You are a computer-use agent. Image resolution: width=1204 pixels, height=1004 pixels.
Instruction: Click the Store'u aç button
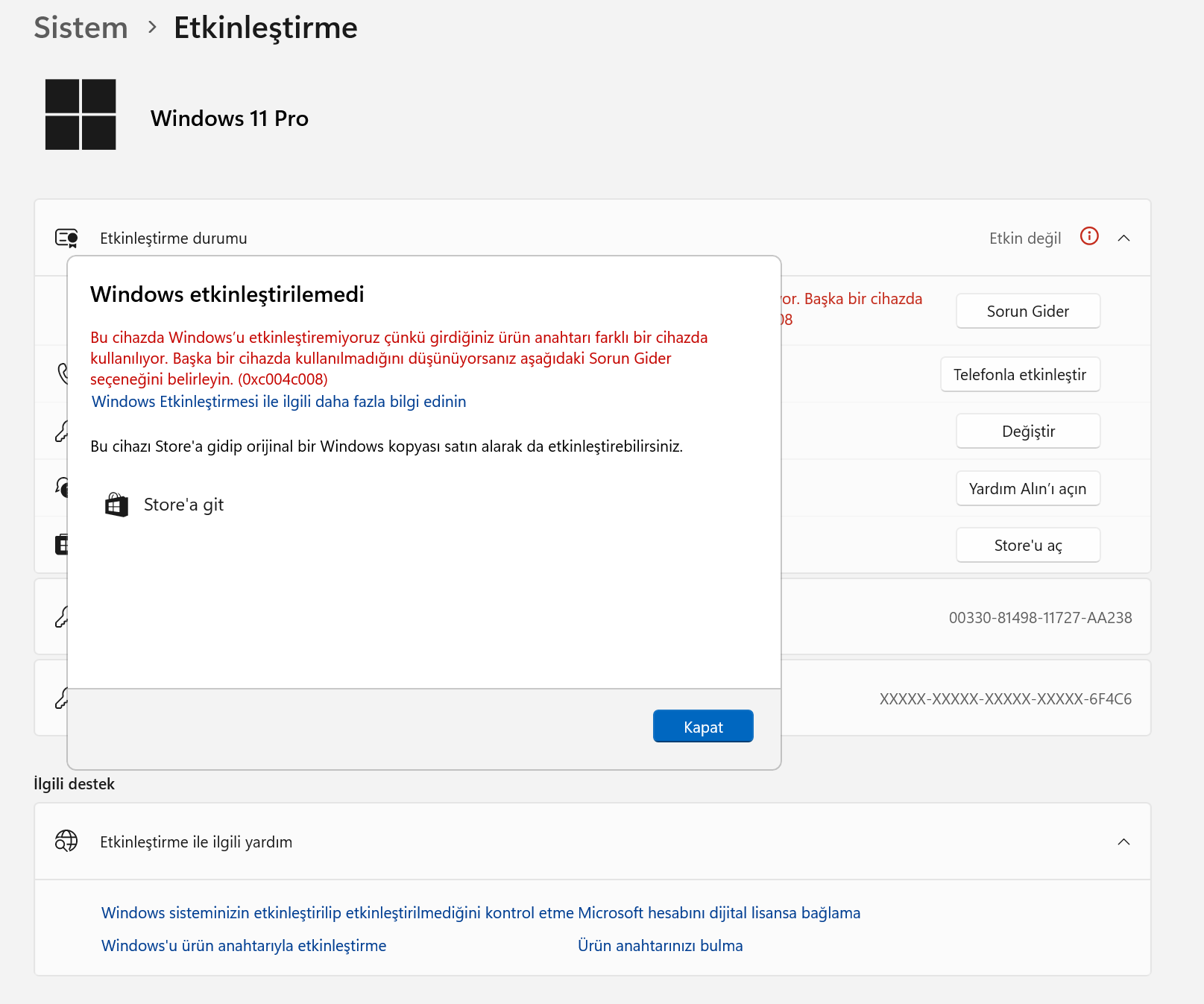tap(1028, 545)
